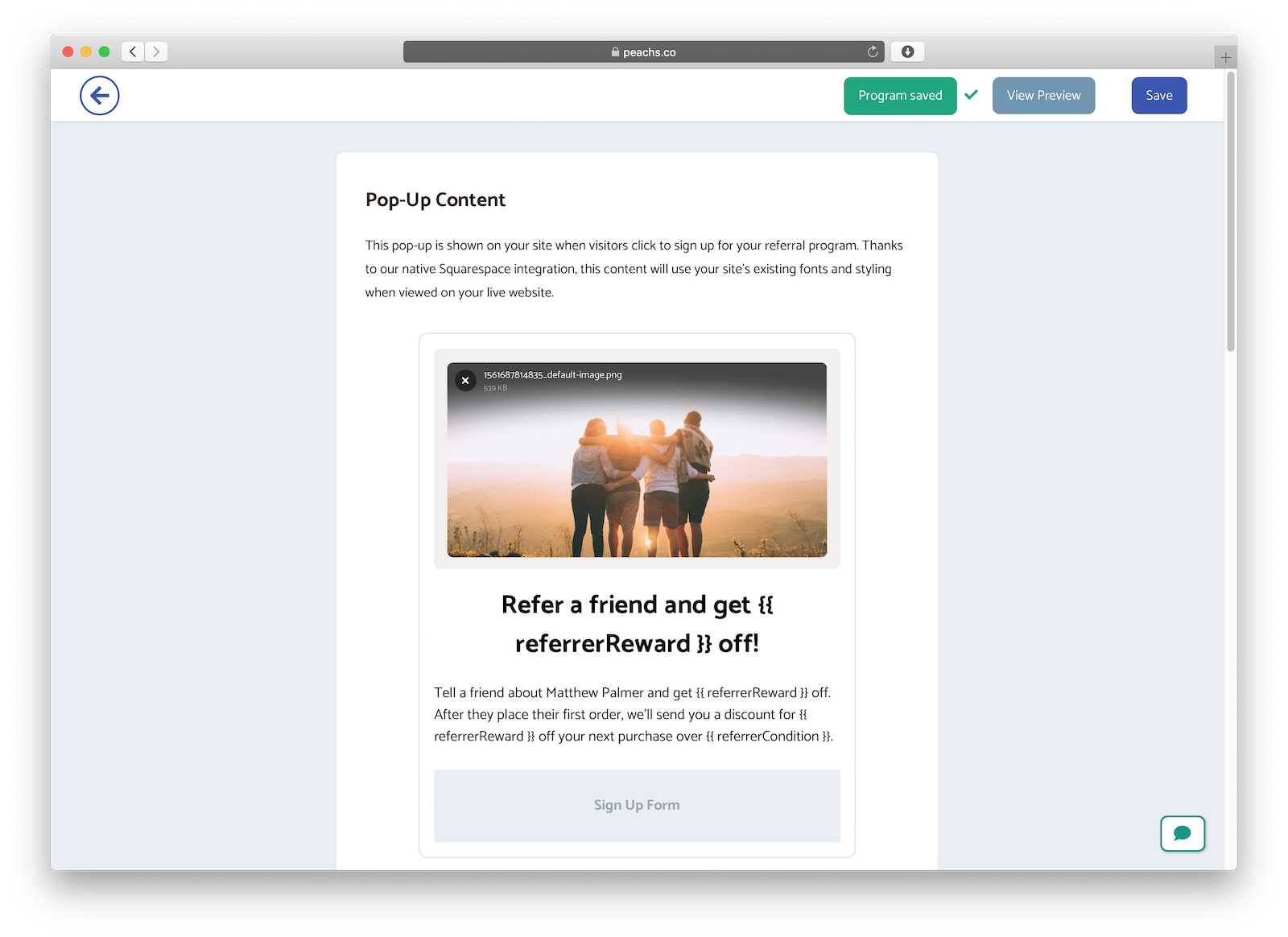The height and width of the screenshot is (937, 1288).
Task: Edit the 'Tell a friend about Matthew Palmer' paragraph
Action: pos(634,714)
